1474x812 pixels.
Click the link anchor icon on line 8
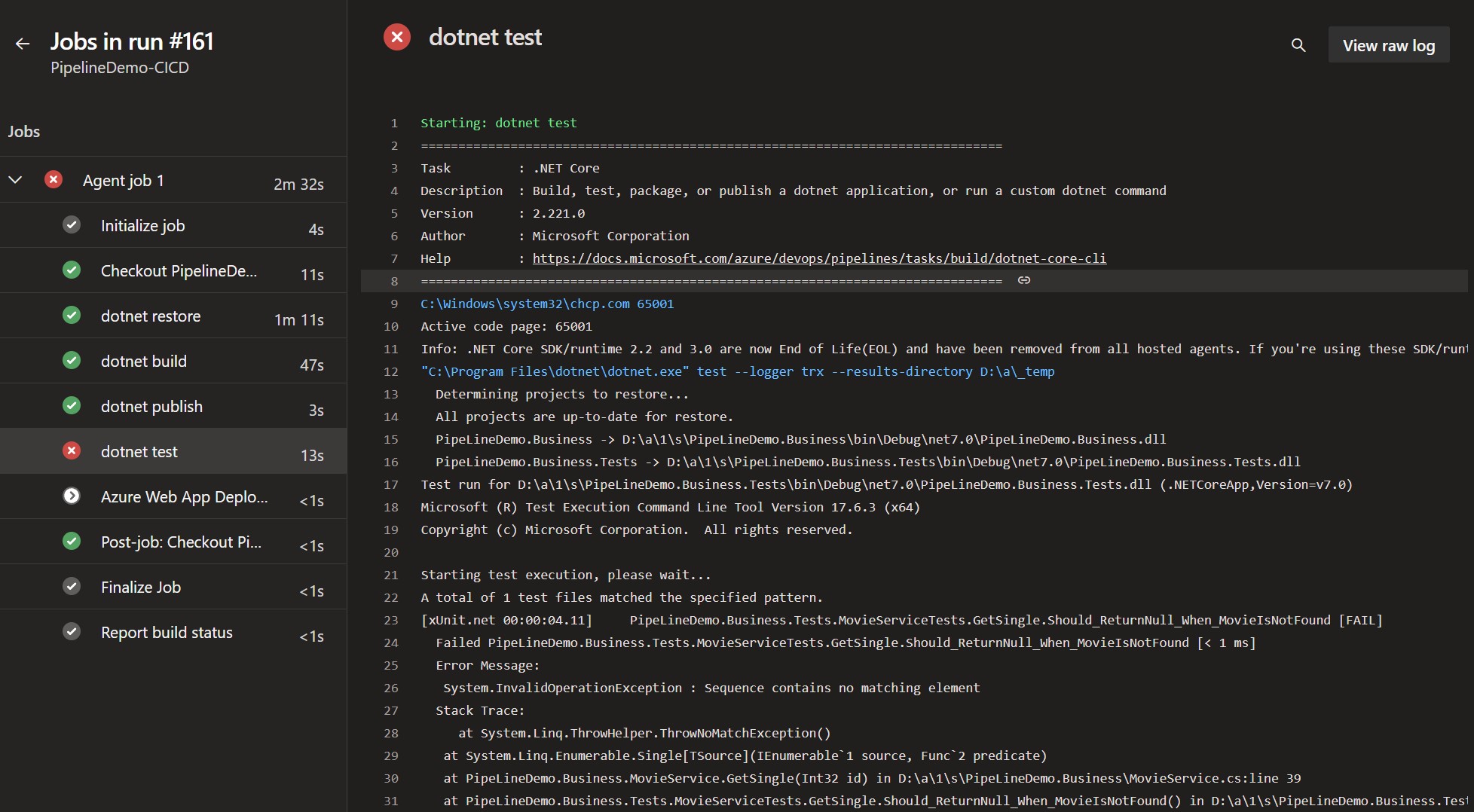click(1025, 280)
